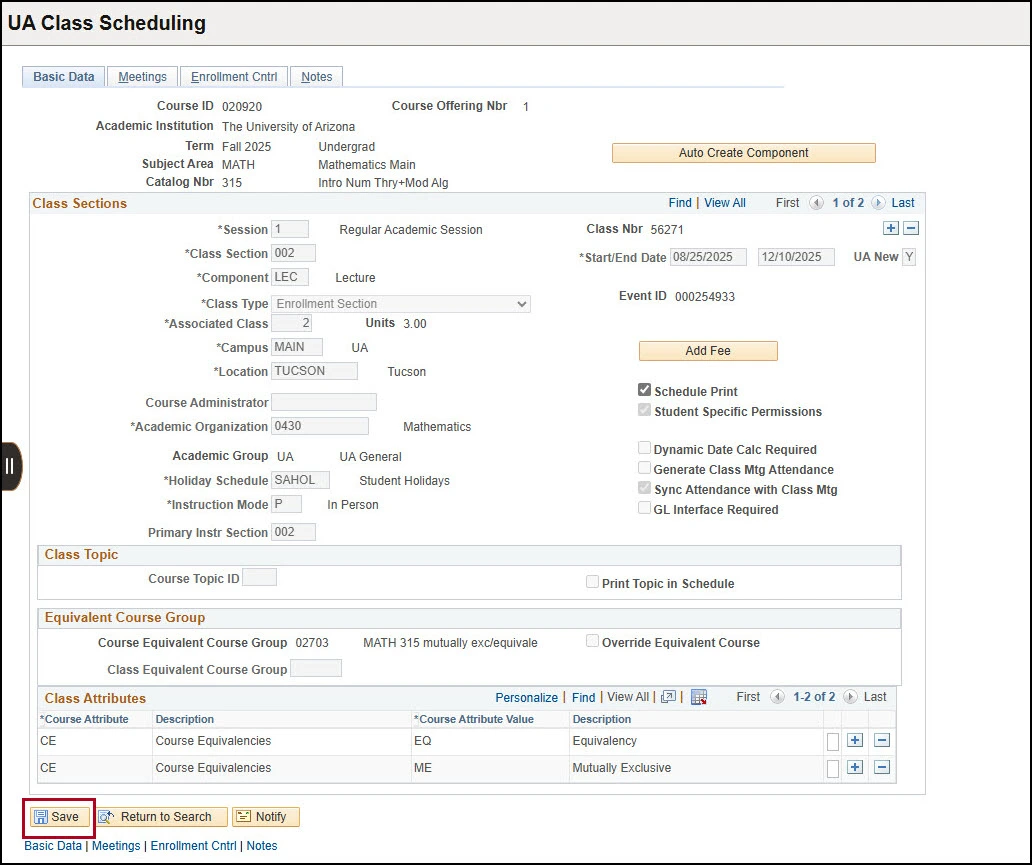The width and height of the screenshot is (1032, 865).
Task: Enable Generate Class Mtg Attendance
Action: click(644, 468)
